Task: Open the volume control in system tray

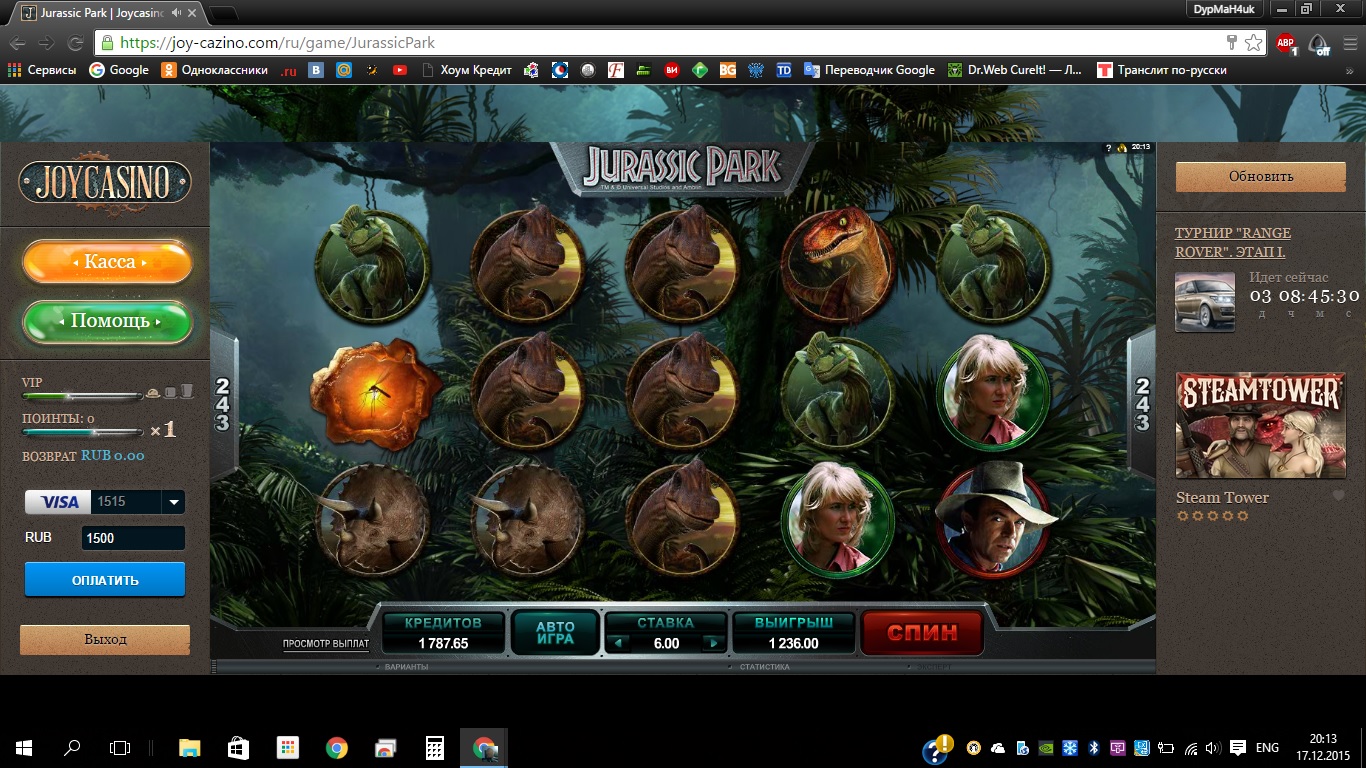Action: tap(1213, 747)
